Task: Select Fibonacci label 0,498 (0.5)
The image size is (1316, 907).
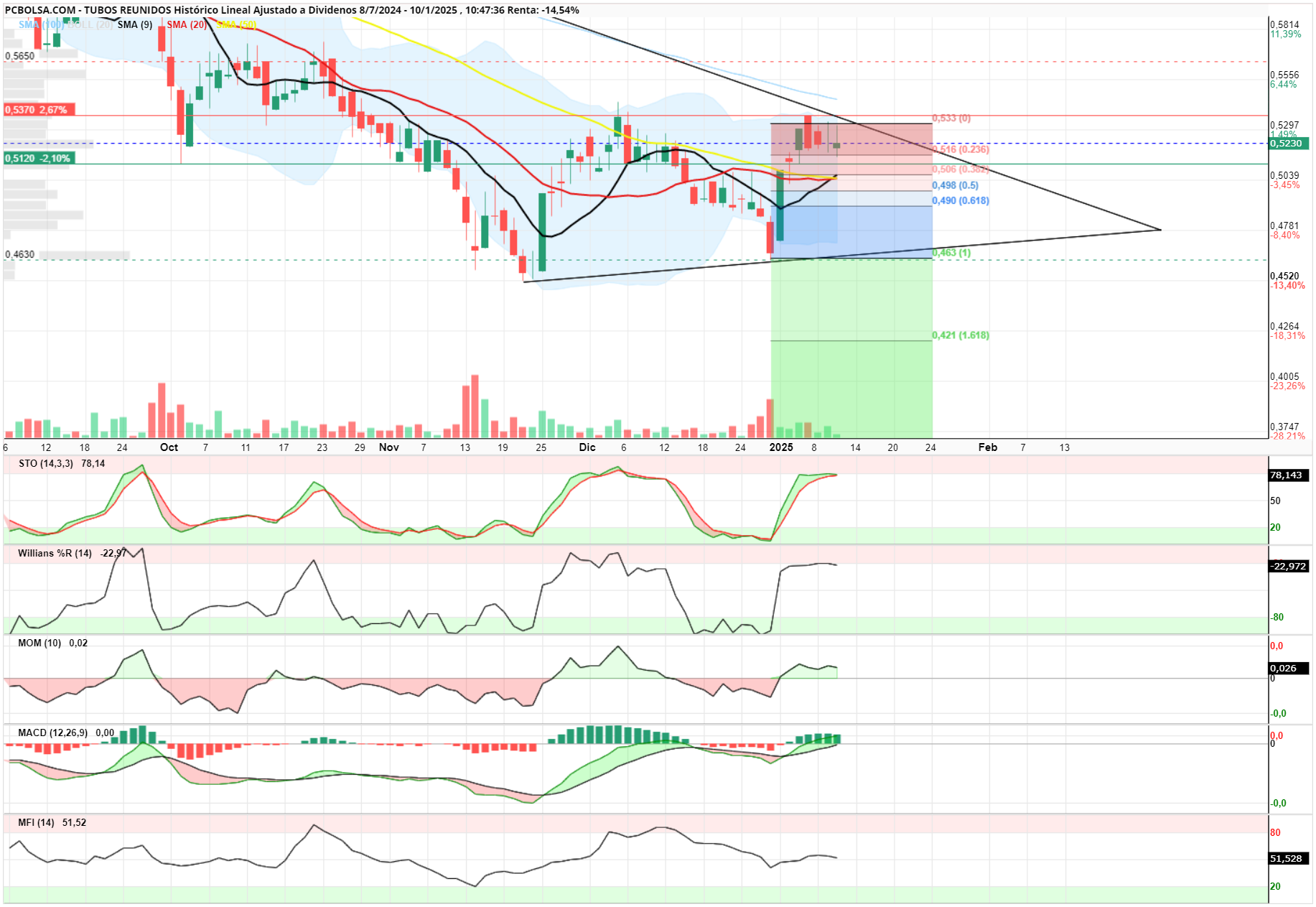Action: click(x=955, y=185)
